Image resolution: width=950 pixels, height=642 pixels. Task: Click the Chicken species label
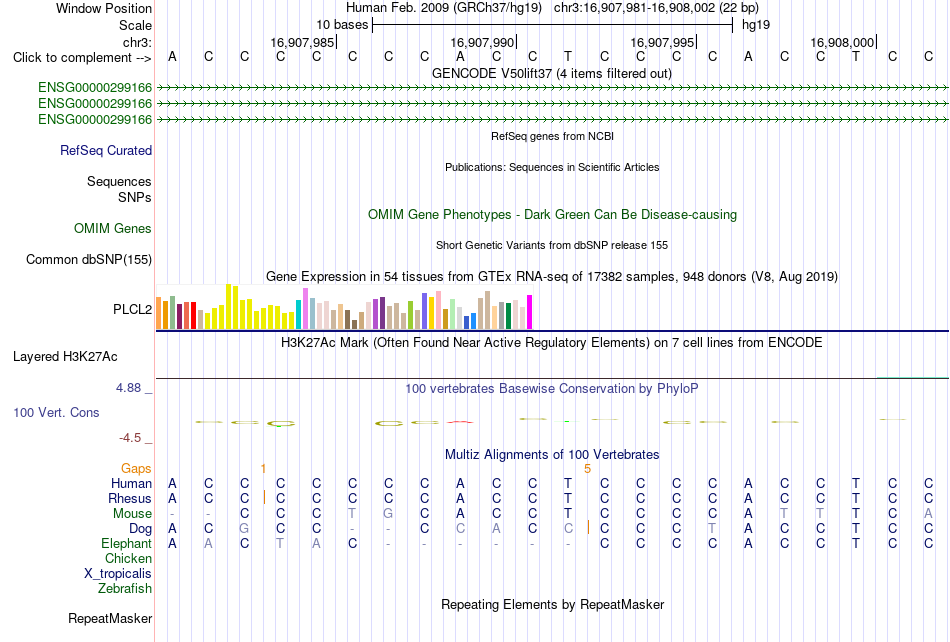pyautogui.click(x=128, y=558)
